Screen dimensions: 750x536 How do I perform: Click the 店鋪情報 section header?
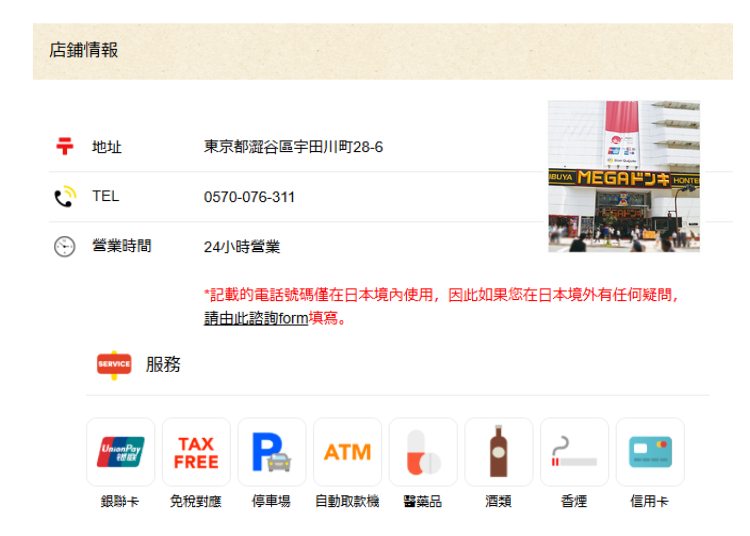tap(84, 50)
